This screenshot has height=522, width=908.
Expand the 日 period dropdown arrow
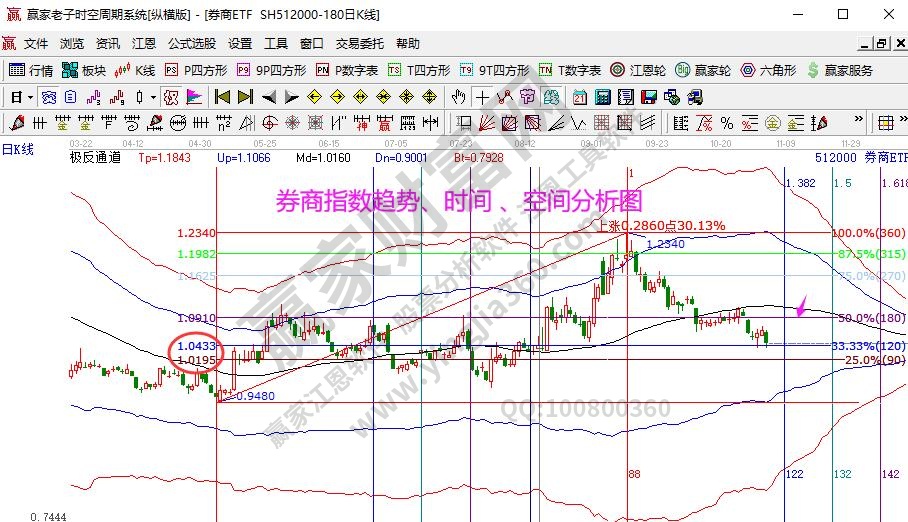pyautogui.click(x=30, y=97)
